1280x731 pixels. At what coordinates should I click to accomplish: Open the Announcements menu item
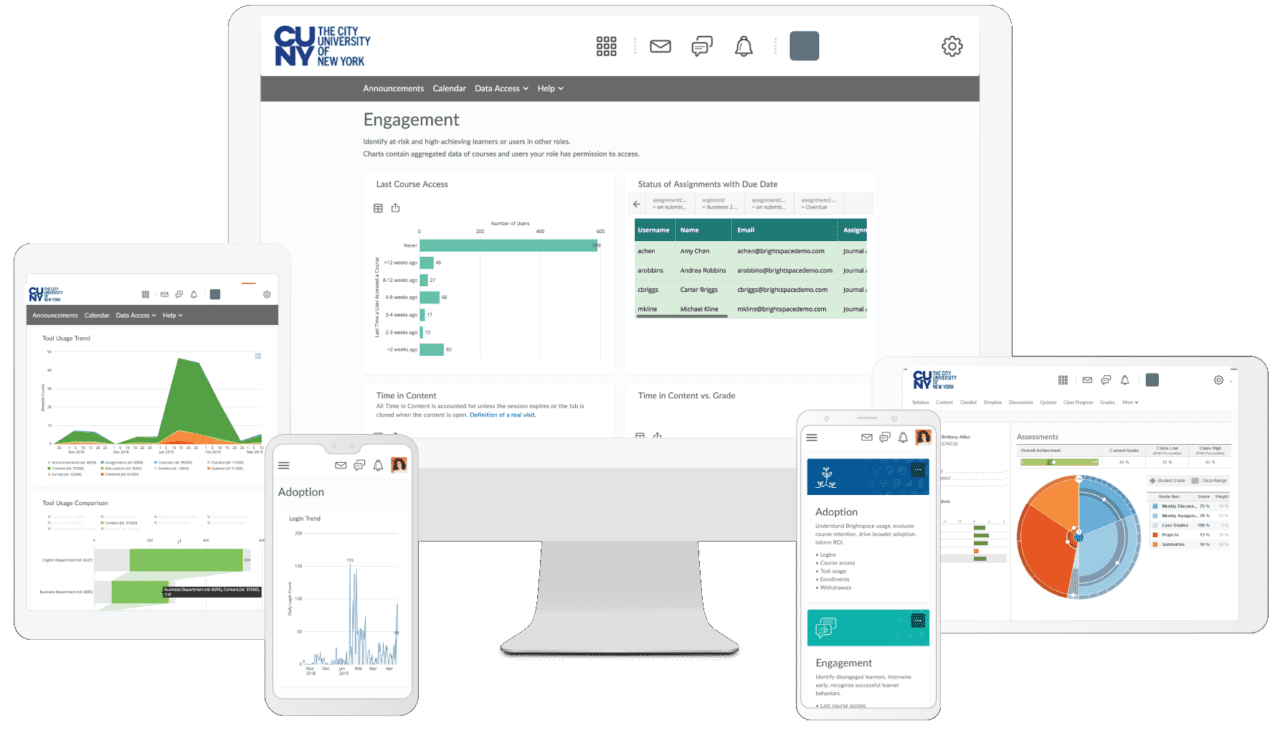point(393,88)
